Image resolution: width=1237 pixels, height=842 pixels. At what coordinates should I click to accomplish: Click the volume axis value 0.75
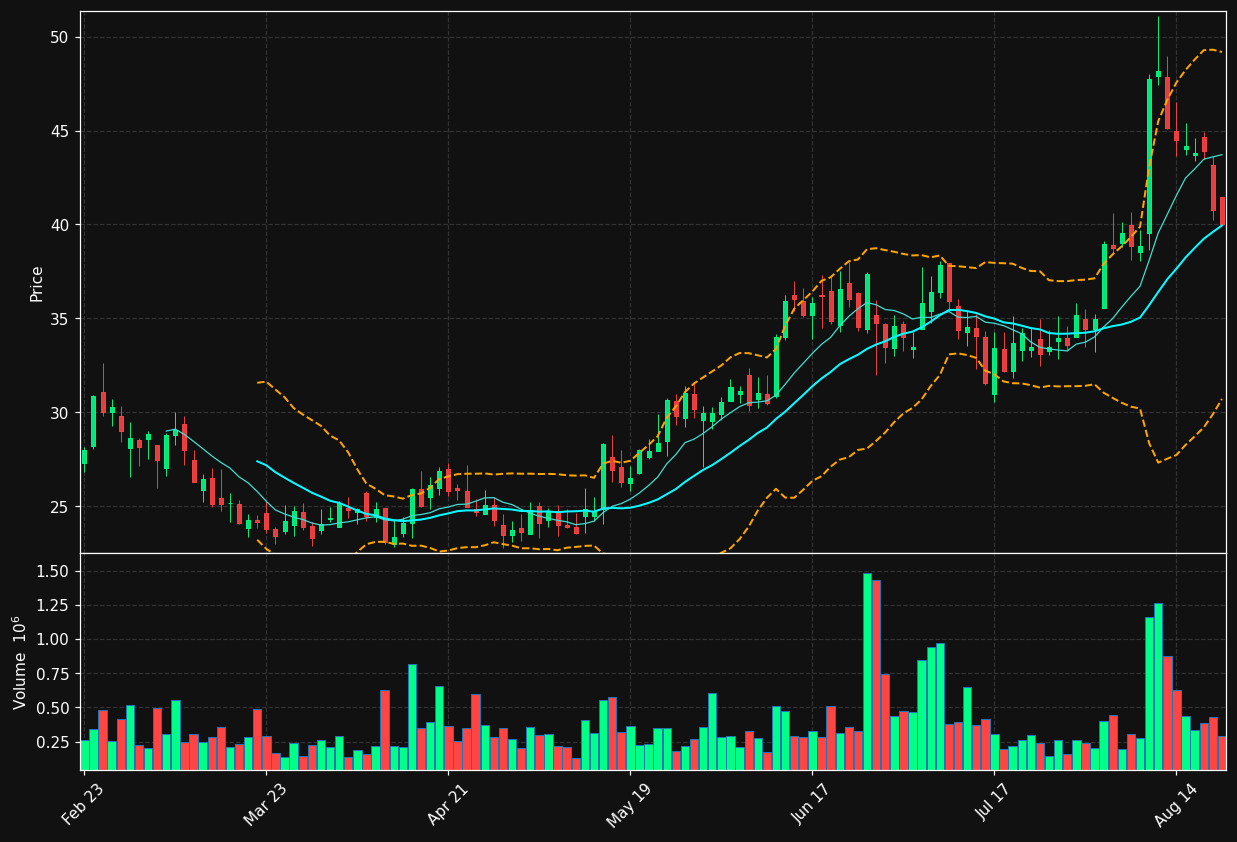tap(55, 674)
